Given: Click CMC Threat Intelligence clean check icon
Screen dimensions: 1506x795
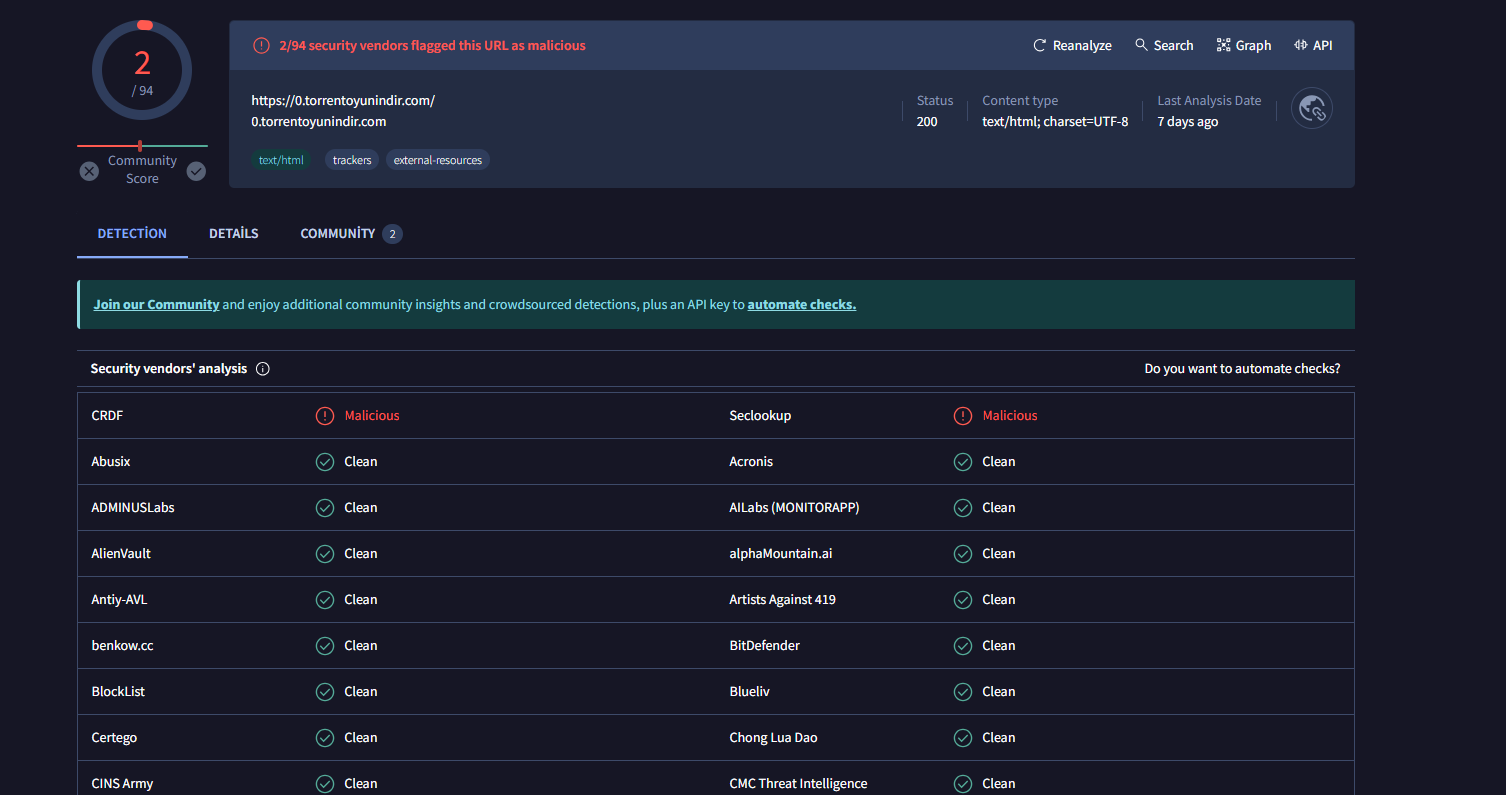Looking at the screenshot, I should pos(963,784).
